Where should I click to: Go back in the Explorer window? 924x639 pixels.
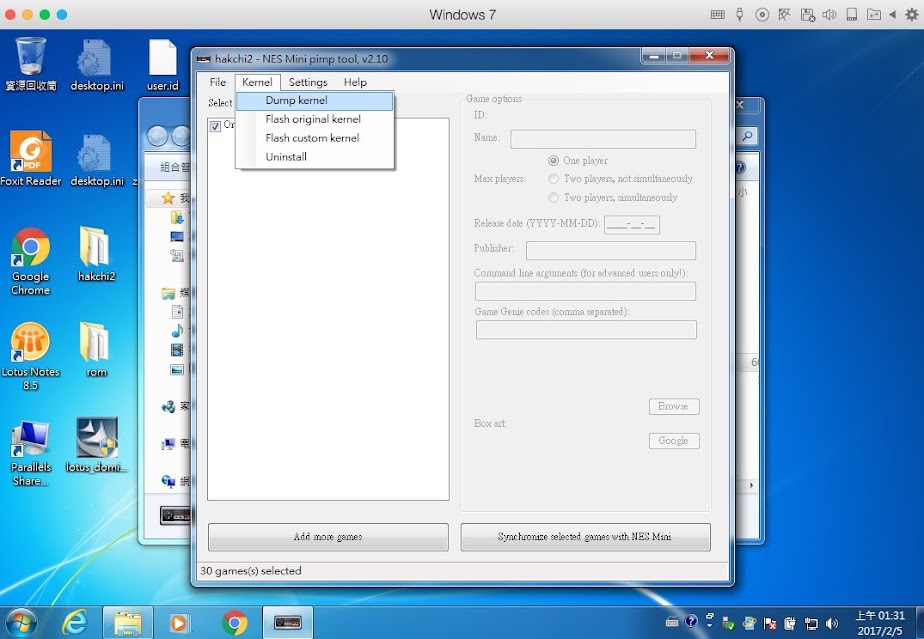[x=157, y=136]
